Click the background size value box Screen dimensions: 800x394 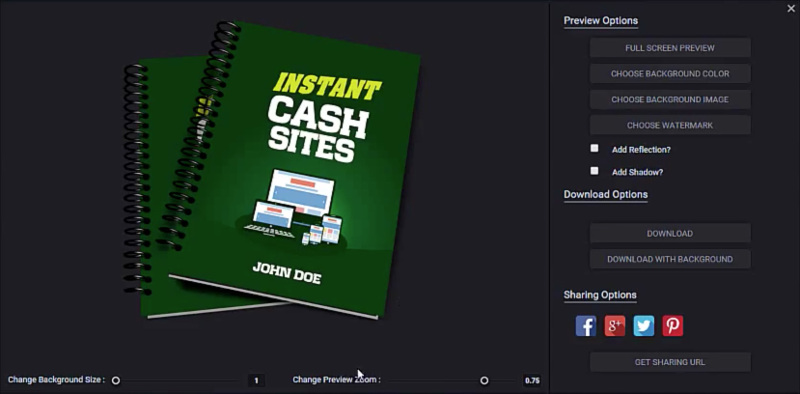(256, 380)
